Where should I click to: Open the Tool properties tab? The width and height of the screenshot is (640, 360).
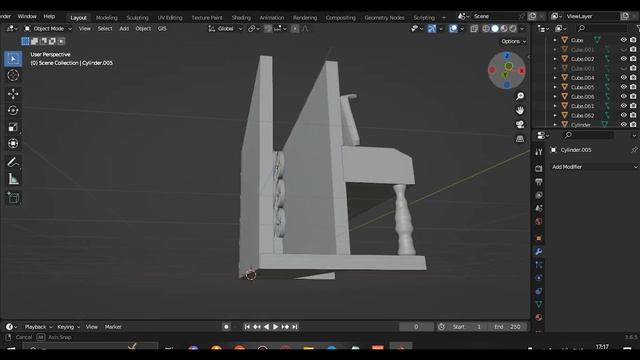coord(539,152)
